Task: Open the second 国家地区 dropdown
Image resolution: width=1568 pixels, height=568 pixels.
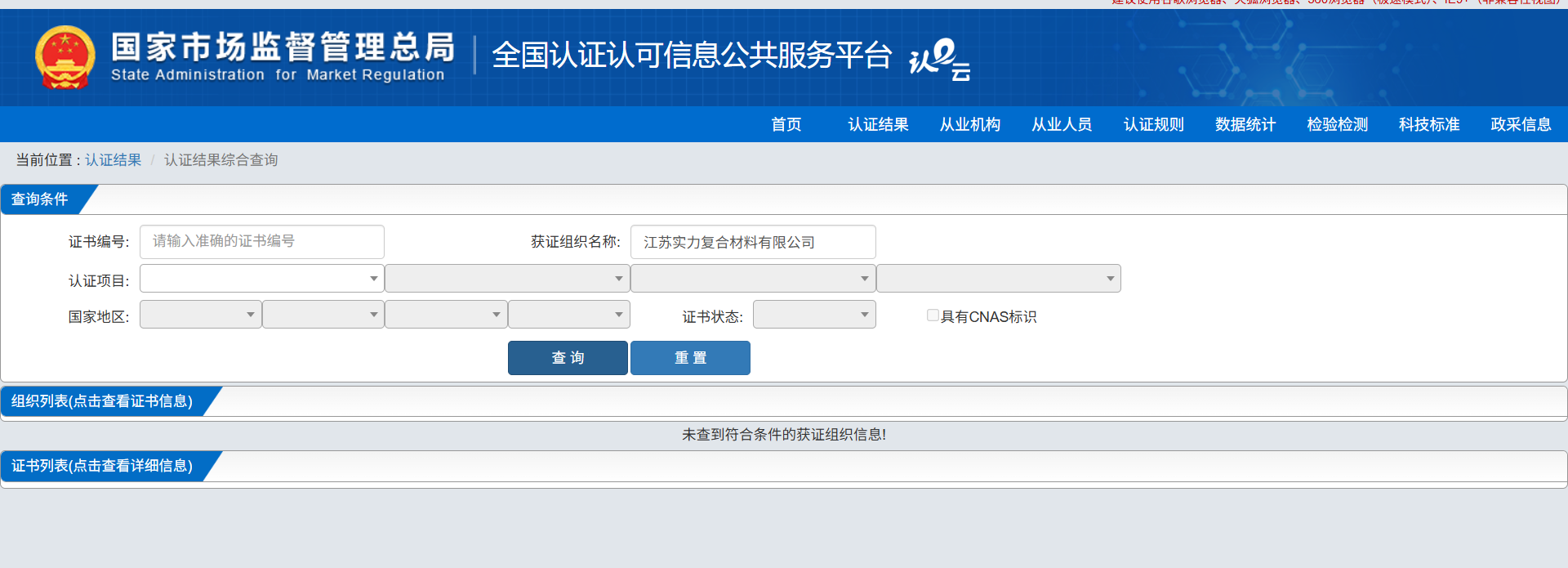Action: [323, 315]
